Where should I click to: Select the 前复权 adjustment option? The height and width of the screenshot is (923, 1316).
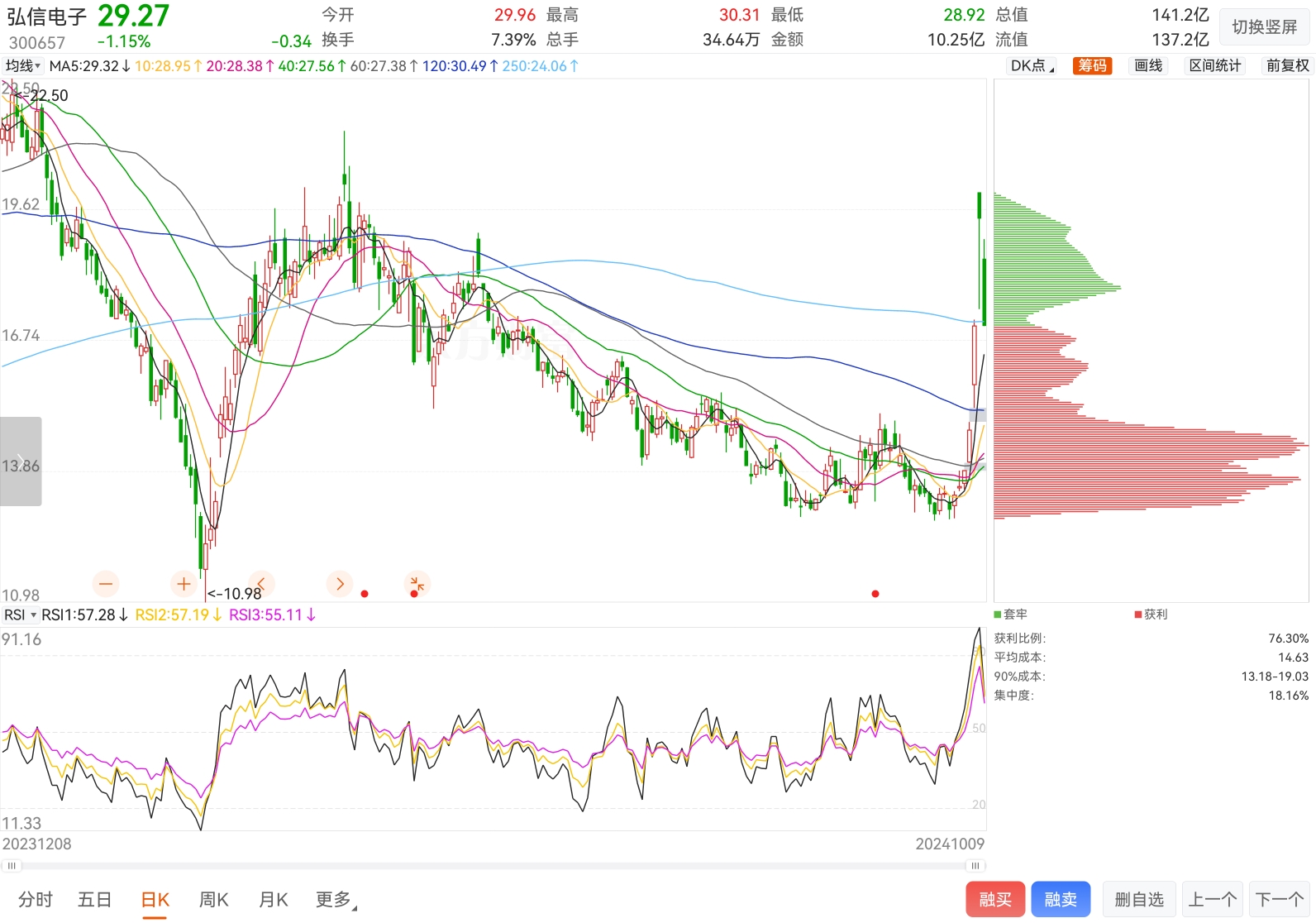1287,66
